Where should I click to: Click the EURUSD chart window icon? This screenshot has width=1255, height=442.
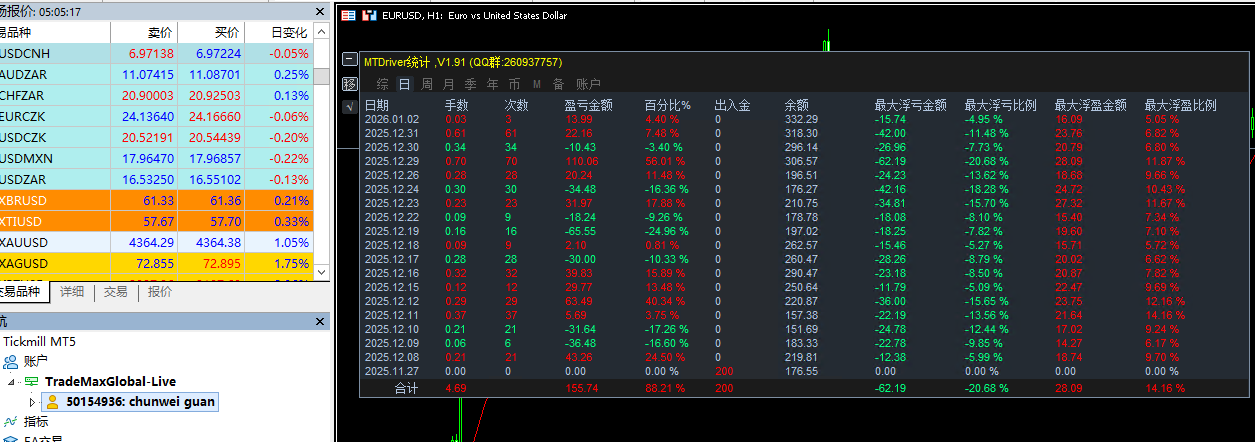(348, 16)
